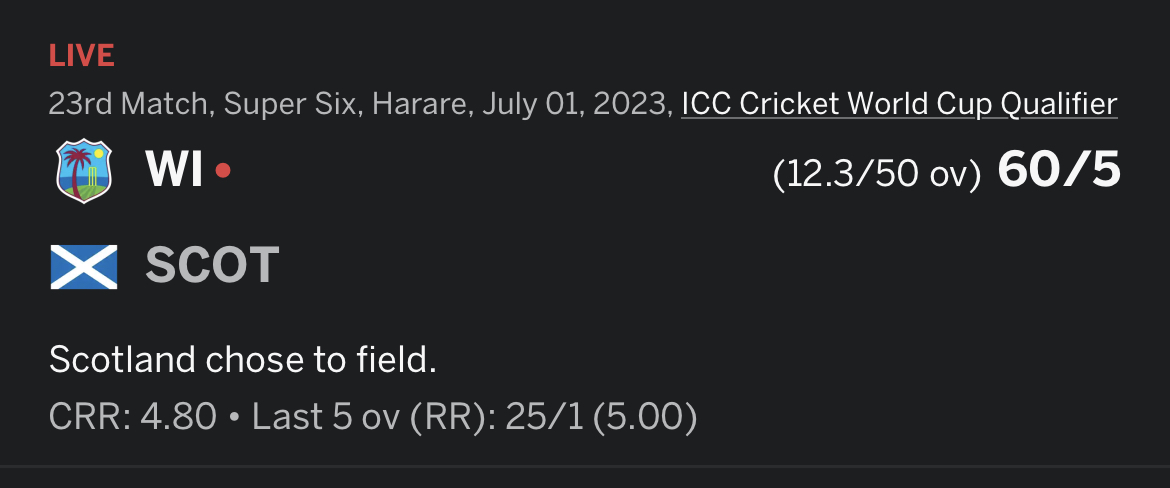1170x488 pixels.
Task: Click the 25/1 (5.00) last-overs figure
Action: click(601, 416)
